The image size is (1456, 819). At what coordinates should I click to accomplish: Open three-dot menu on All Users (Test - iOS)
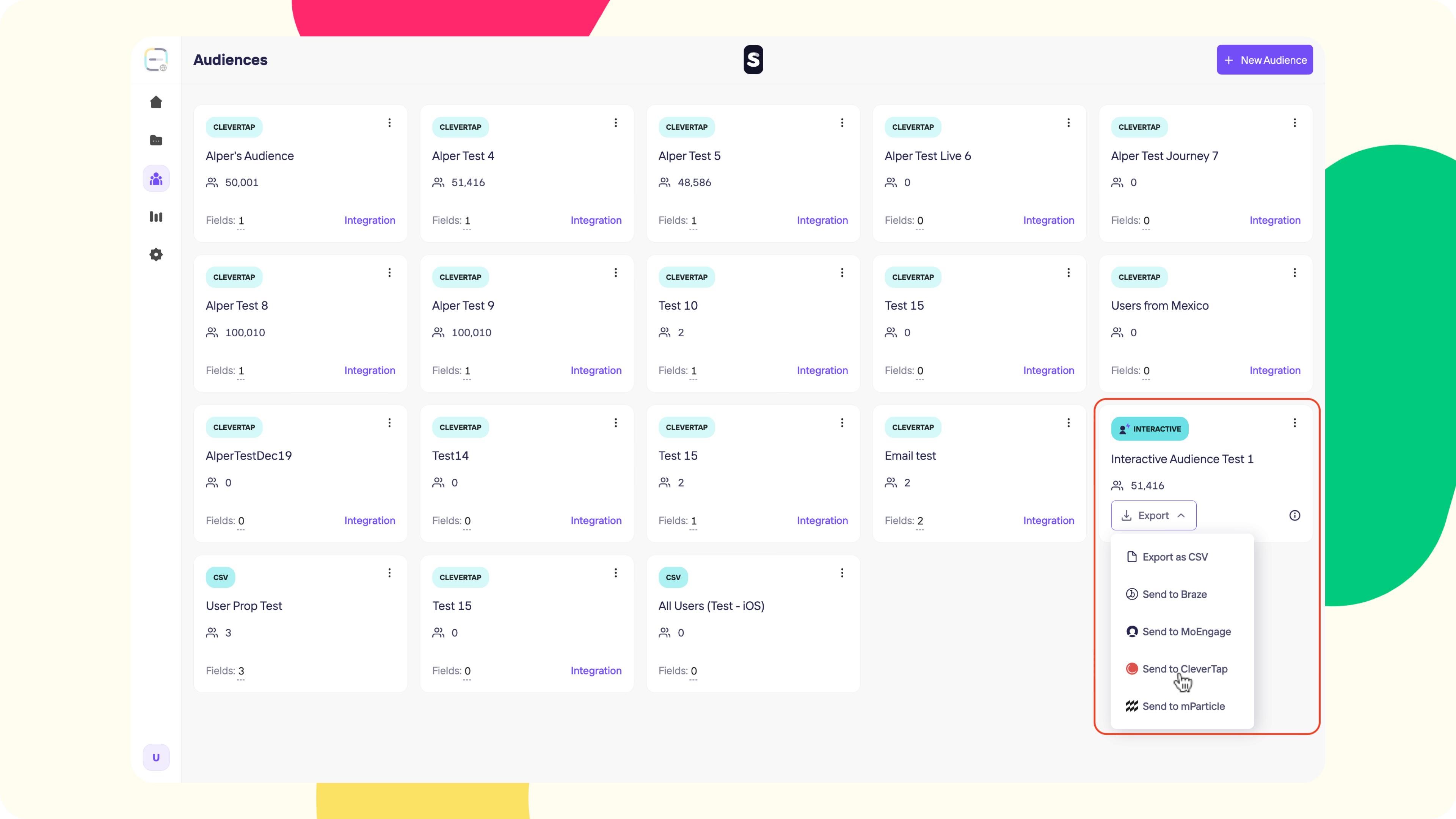842,573
